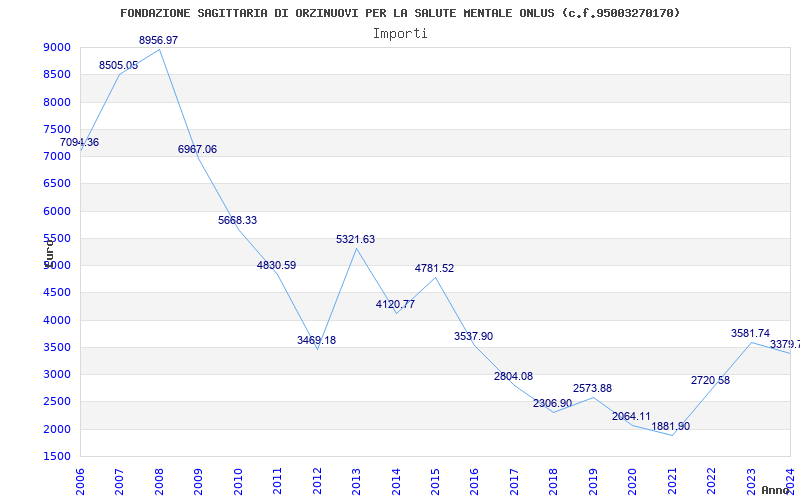The image size is (800, 500).
Task: Click the 4500 y-axis tick label
Action: click(56, 293)
